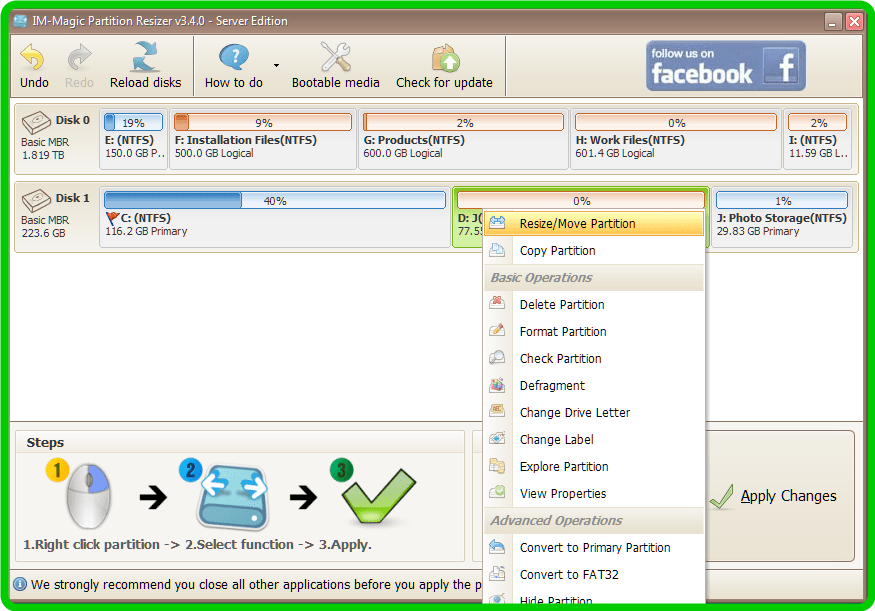This screenshot has height=611, width=875.
Task: Choose Convert to Primary Partition entry
Action: 594,547
